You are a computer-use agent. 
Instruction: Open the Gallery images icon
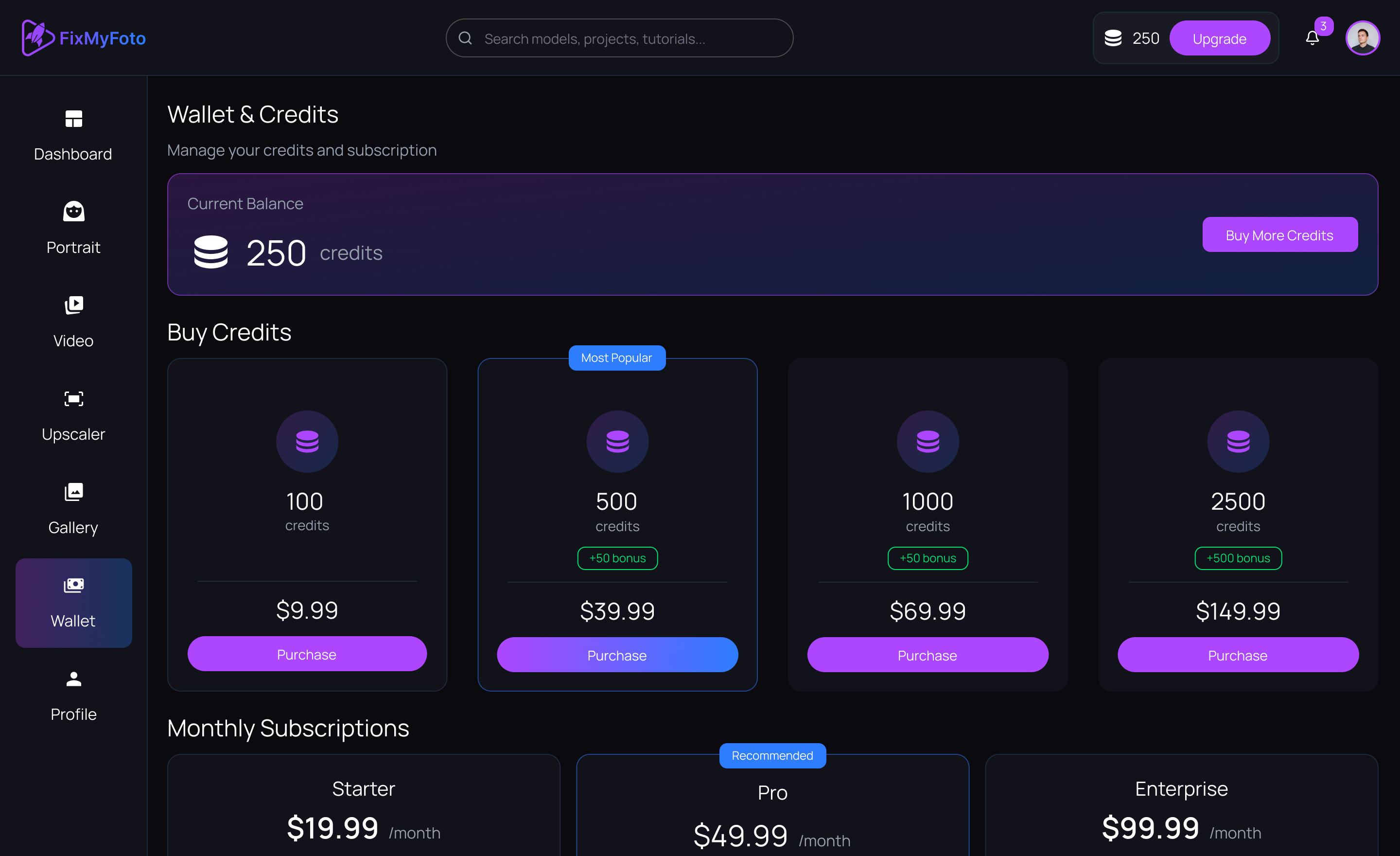[x=73, y=492]
